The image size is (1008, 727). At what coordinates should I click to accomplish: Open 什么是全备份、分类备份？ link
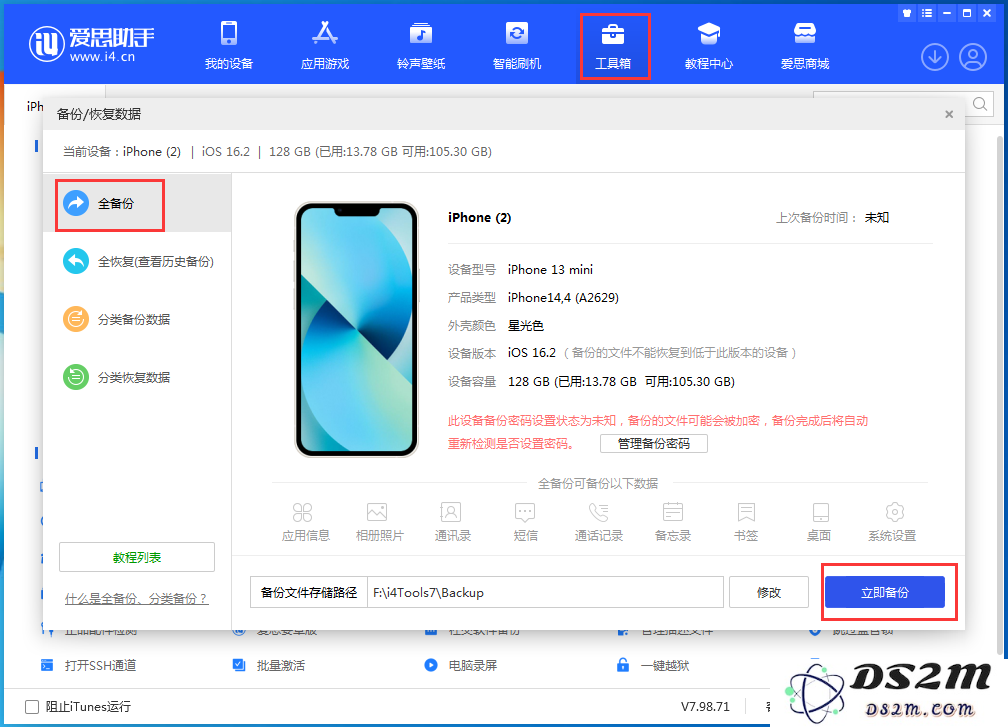click(136, 598)
